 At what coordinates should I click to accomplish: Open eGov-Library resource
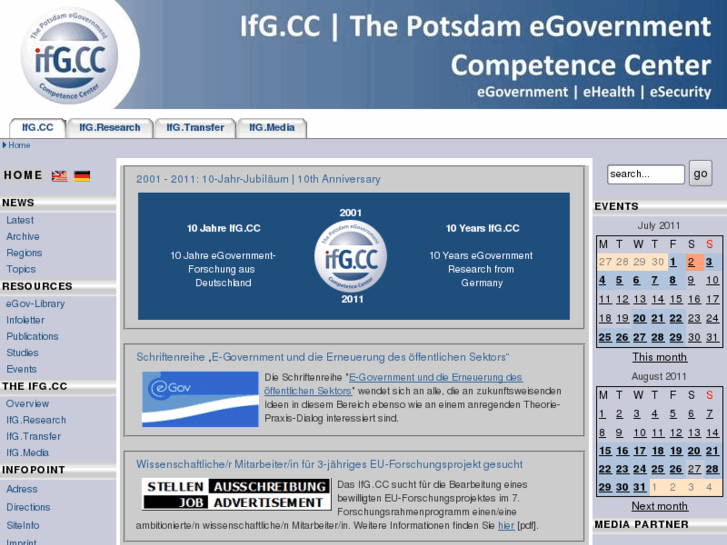(35, 304)
